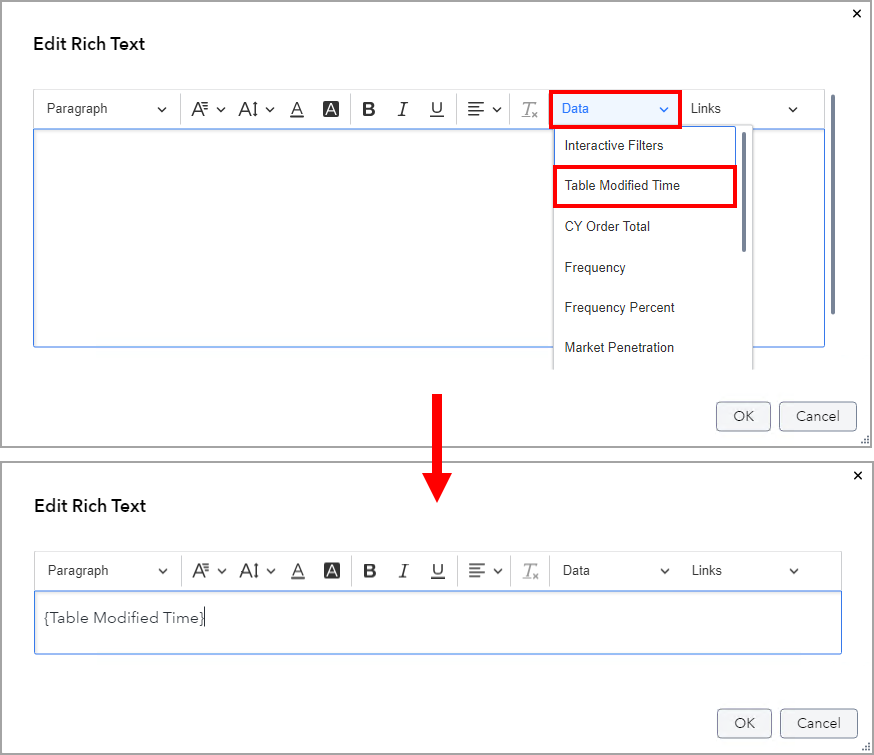
Task: Choose Frequency Percent from the Data list
Action: point(619,307)
